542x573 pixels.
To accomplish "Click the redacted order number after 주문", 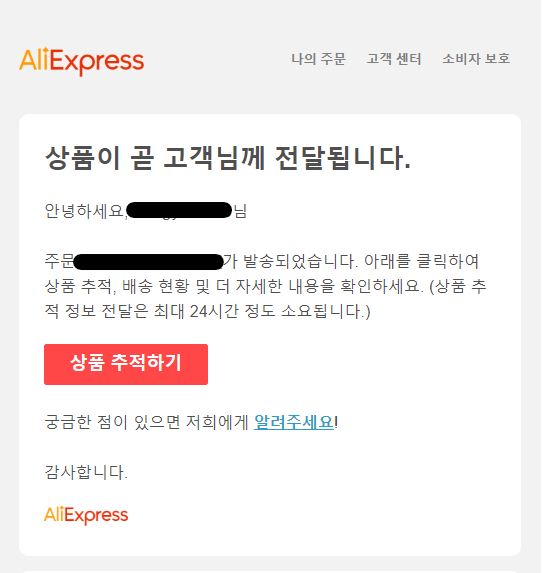I will 148,262.
